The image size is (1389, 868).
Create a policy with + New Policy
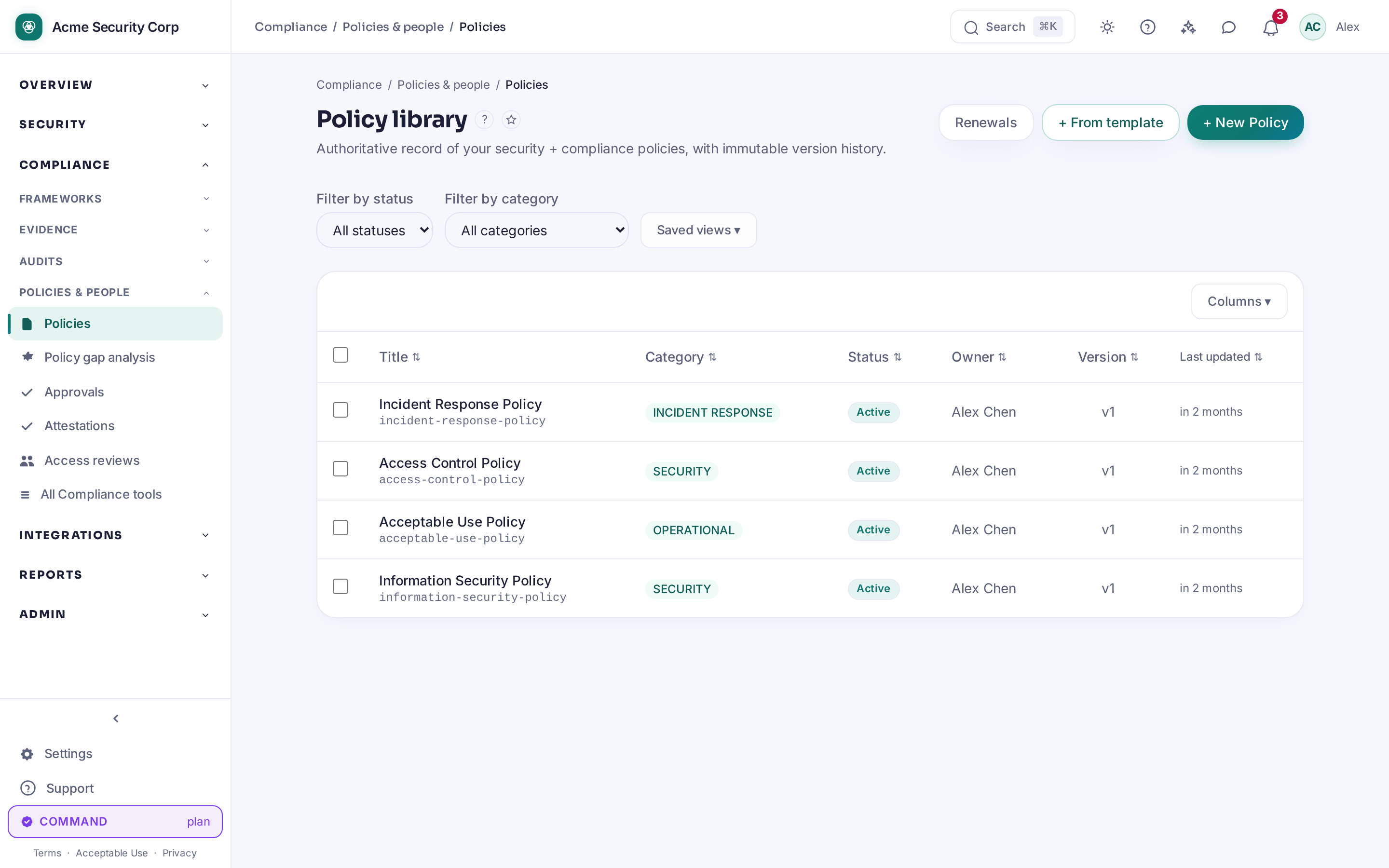[x=1245, y=122]
